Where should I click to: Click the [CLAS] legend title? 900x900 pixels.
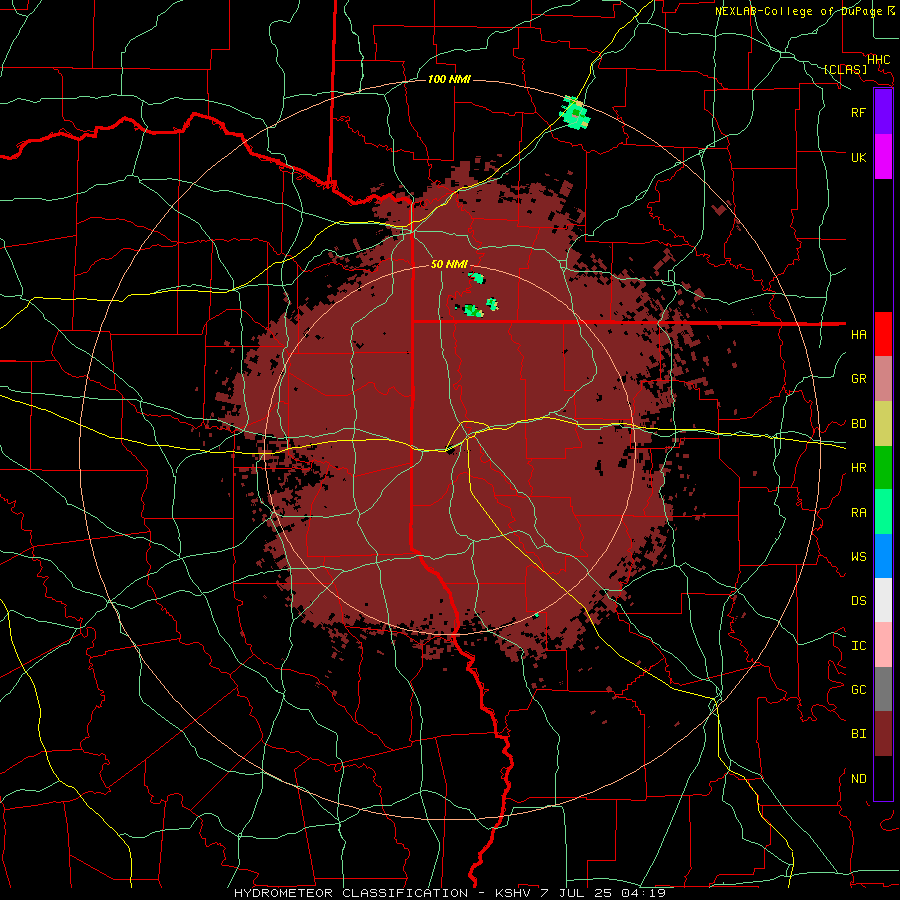coord(845,69)
